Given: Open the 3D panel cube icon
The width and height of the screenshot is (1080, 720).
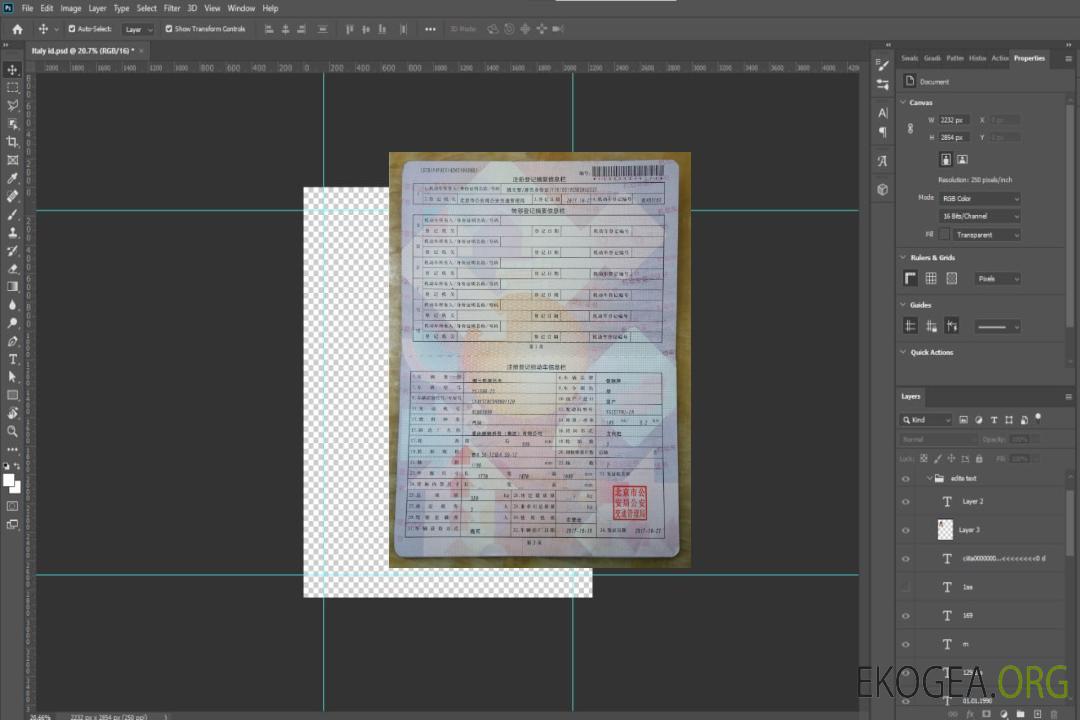Looking at the screenshot, I should coord(882,189).
